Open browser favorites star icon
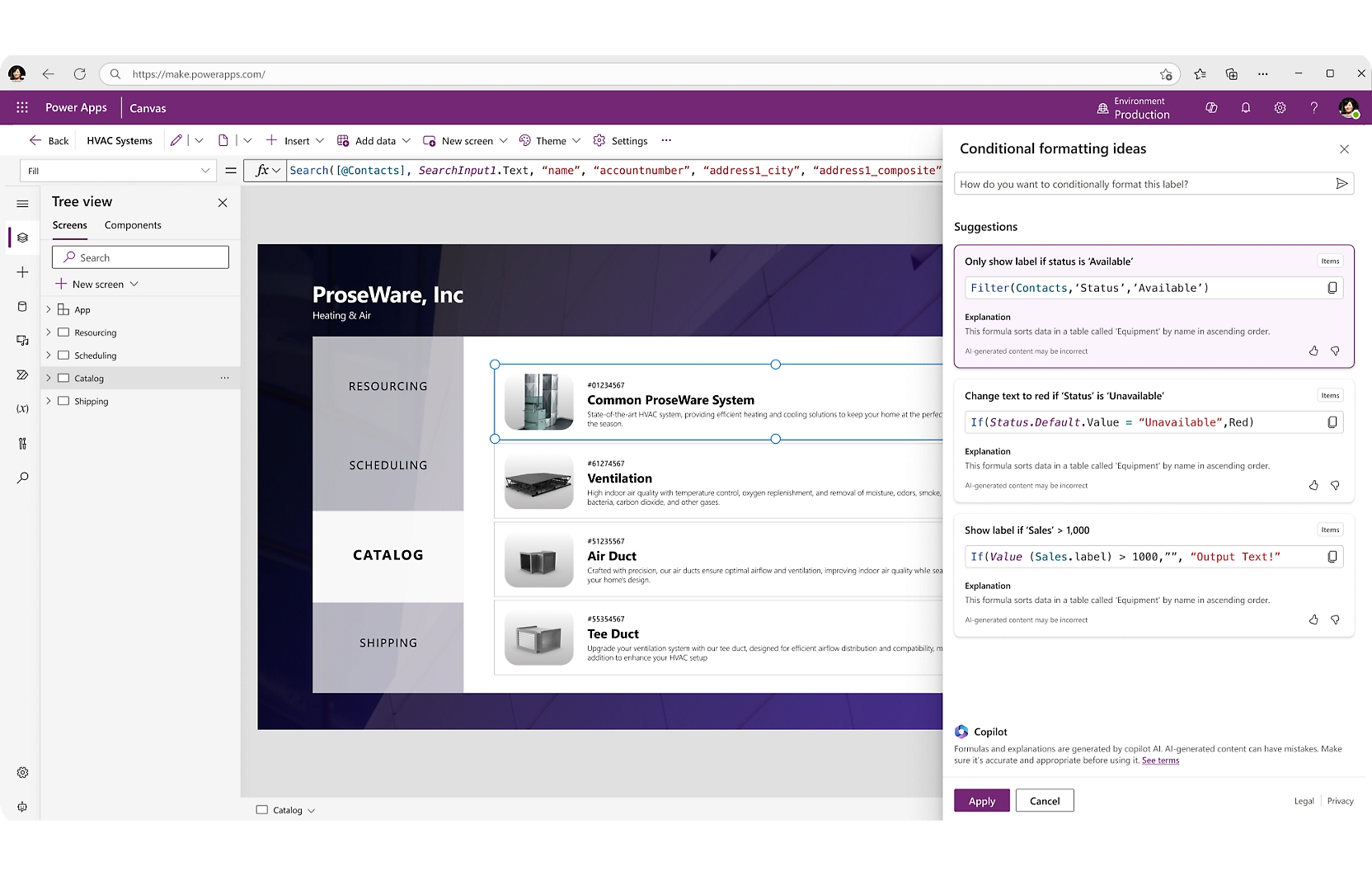This screenshot has width=1372, height=876. click(x=1200, y=74)
